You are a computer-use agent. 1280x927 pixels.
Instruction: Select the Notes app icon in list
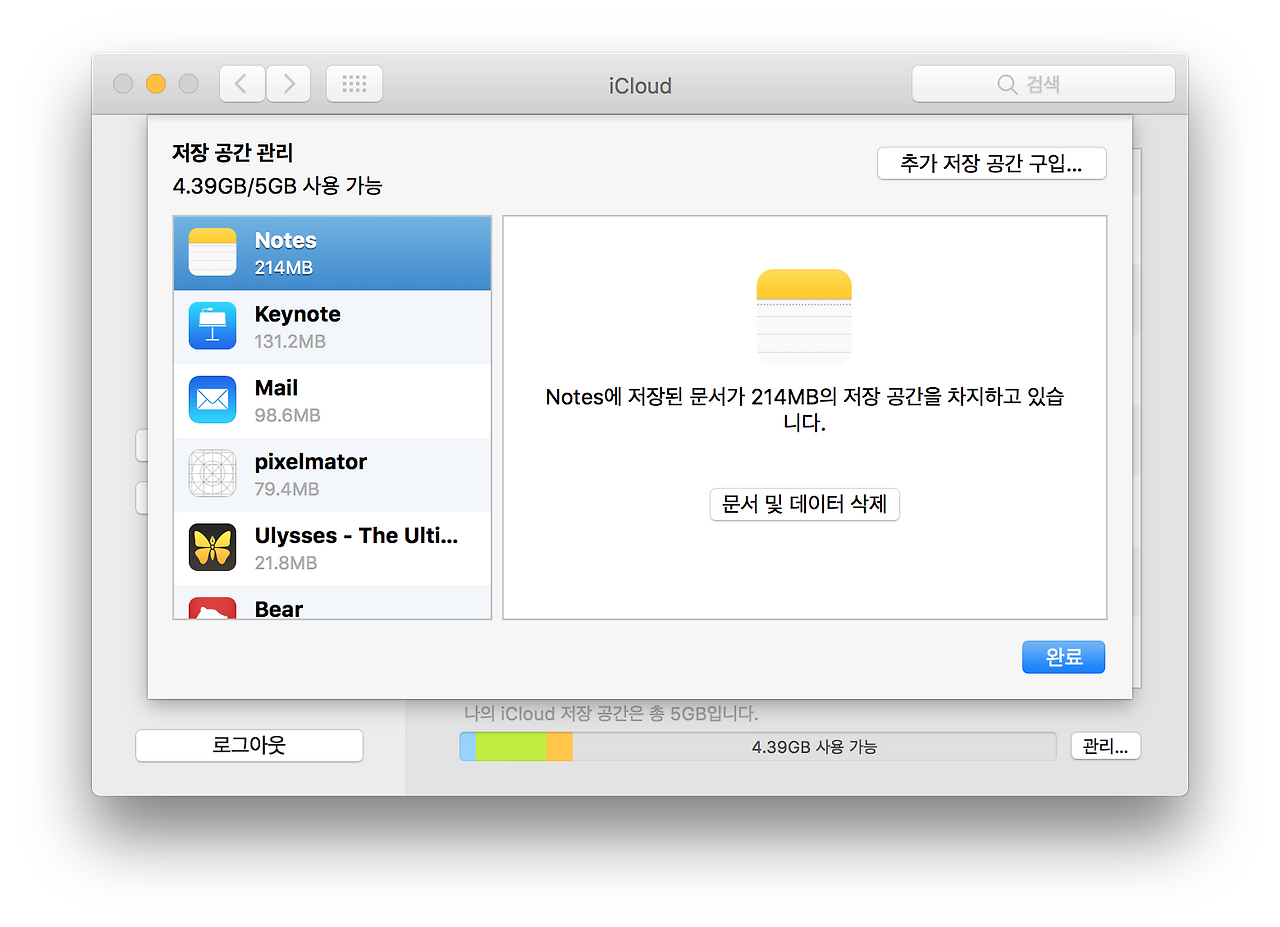(x=212, y=252)
